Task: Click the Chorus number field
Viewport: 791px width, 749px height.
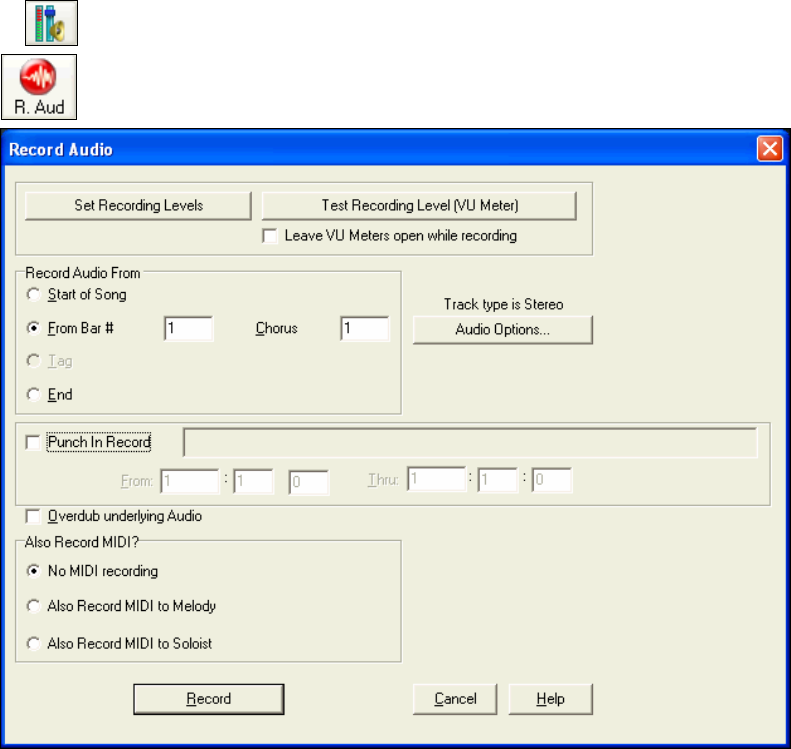Action: point(365,329)
